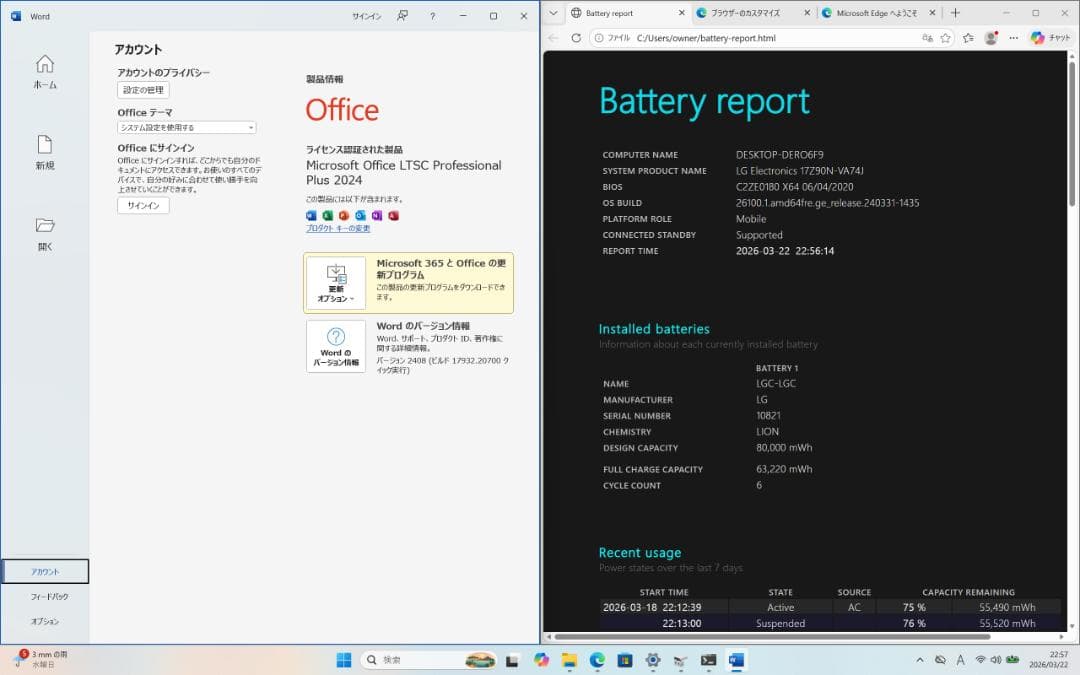Image resolution: width=1080 pixels, height=675 pixels.
Task: Open the weather widget showing 3 mm の雨
Action: click(x=43, y=659)
